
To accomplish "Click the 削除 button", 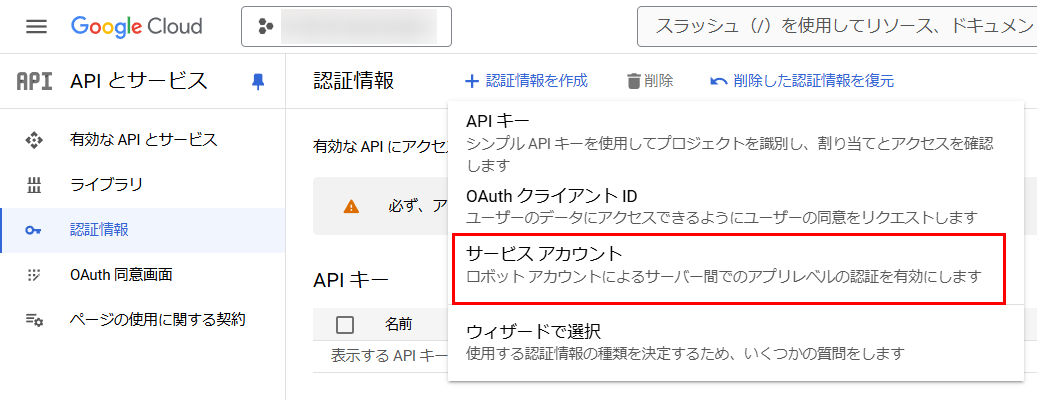I will (x=649, y=81).
